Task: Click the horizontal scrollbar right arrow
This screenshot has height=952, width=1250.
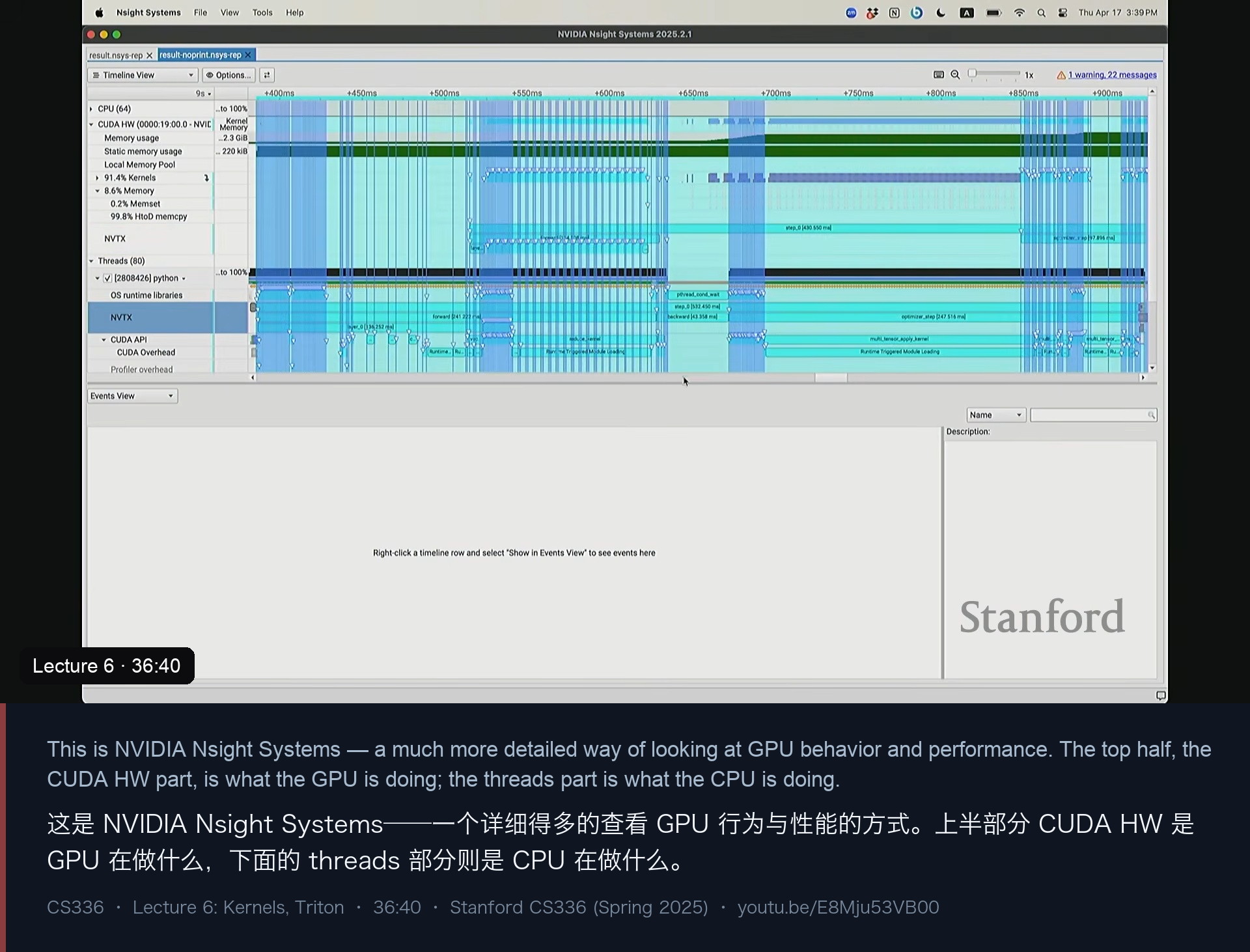Action: point(1143,378)
